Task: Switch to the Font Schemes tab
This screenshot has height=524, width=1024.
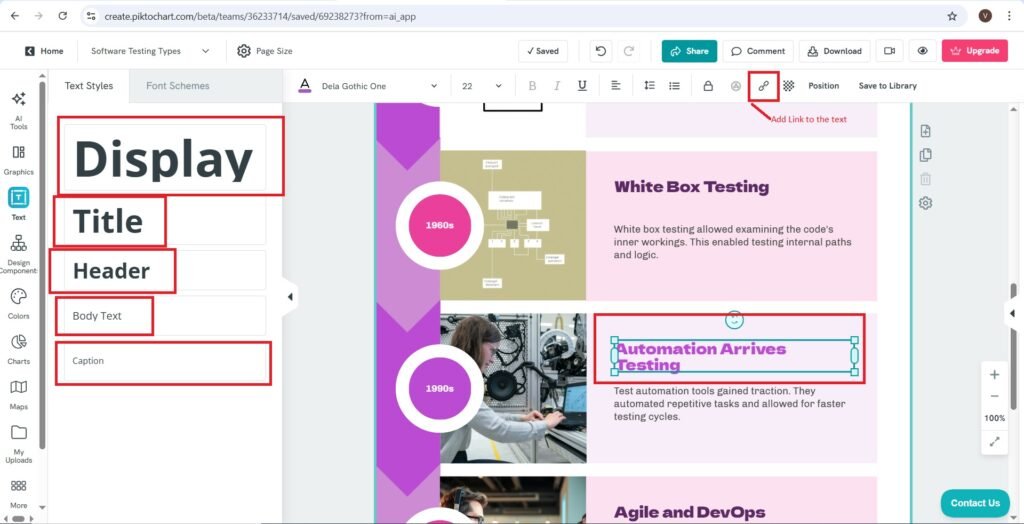Action: click(x=177, y=86)
